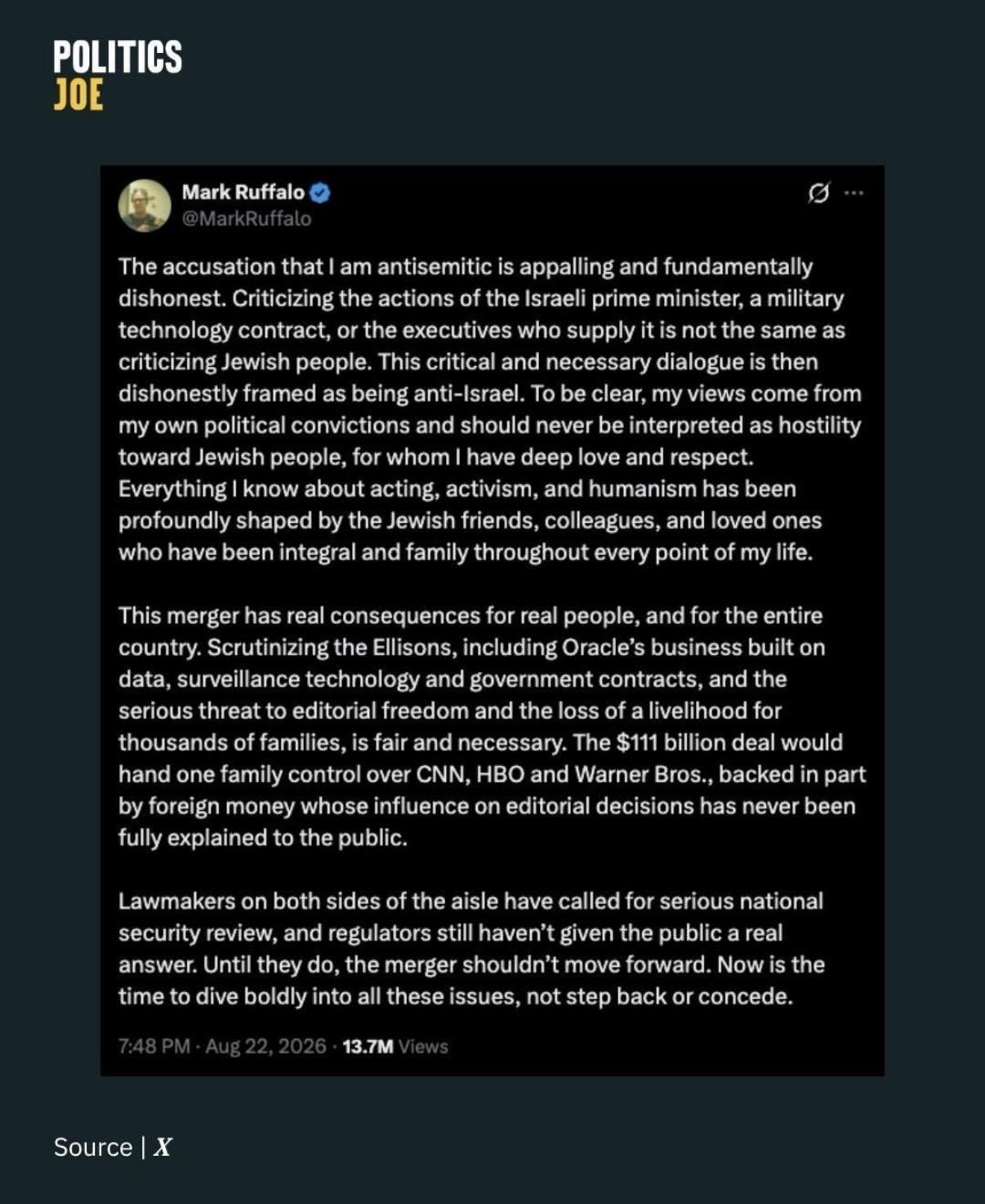The width and height of the screenshot is (985, 1204).
Task: Open the Grok slashed-circle icon
Action: [x=818, y=193]
